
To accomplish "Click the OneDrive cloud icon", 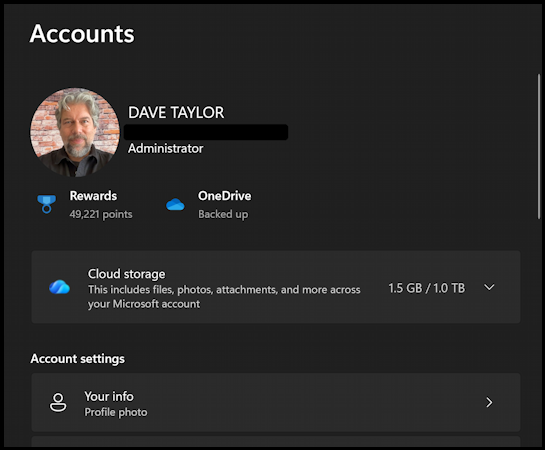I will [x=175, y=204].
